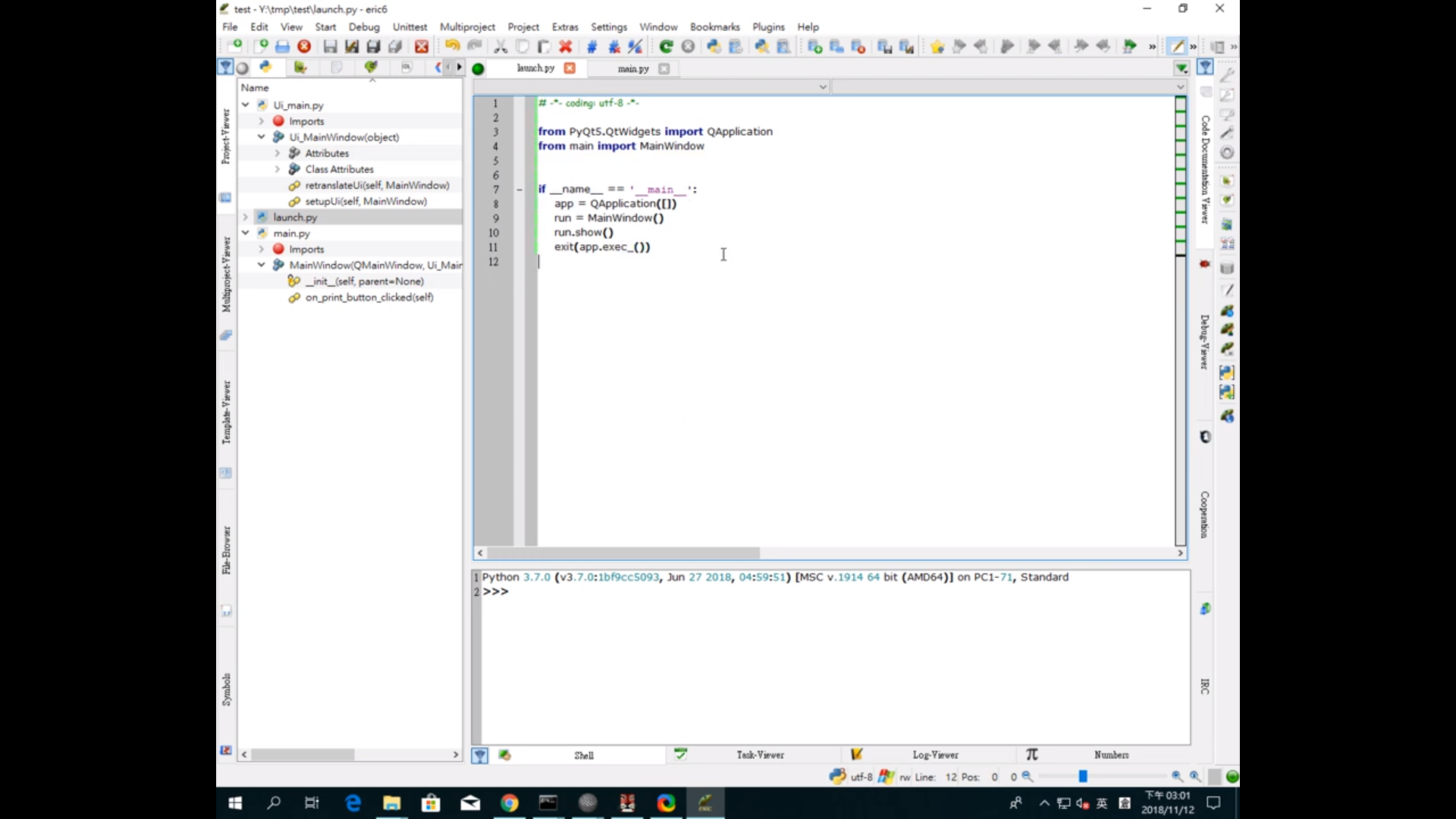Click the green status LED in status bar
1456x819 pixels.
(x=1232, y=777)
